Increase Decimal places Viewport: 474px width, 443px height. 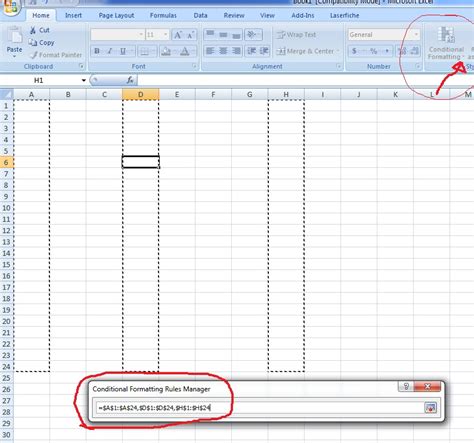click(x=402, y=51)
